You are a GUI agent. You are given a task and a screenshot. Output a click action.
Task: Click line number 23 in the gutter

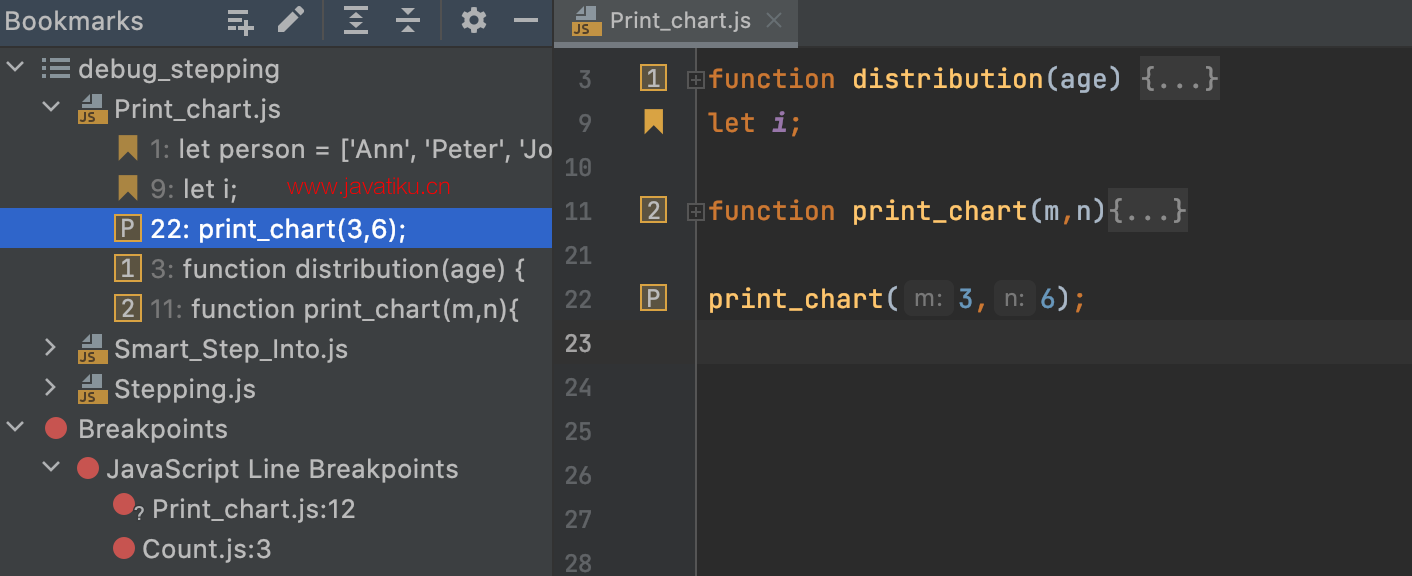(579, 343)
